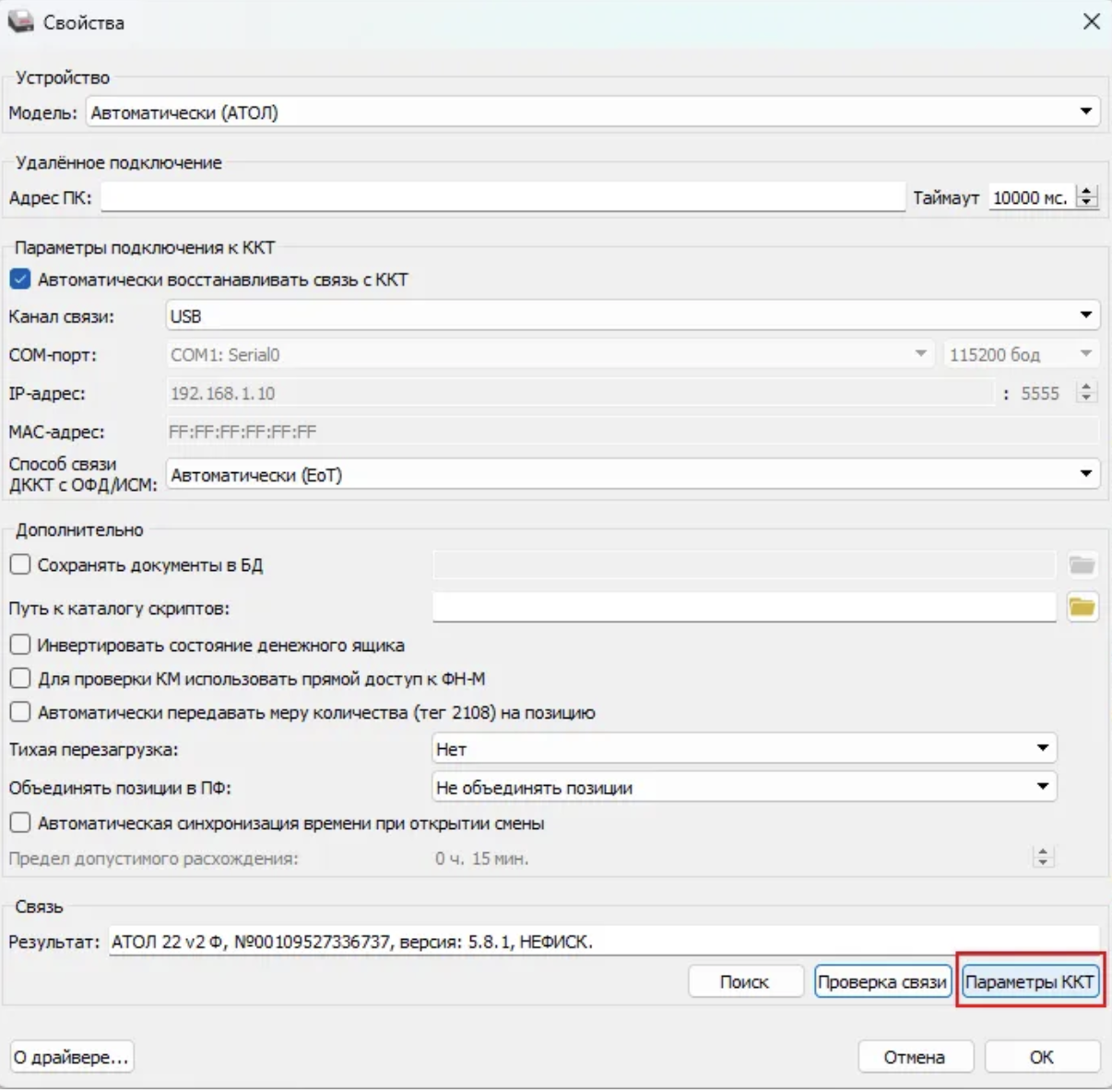Check direct ФН-М access for КМ verification
Viewport: 1112px width, 1092px height.
tap(20, 679)
